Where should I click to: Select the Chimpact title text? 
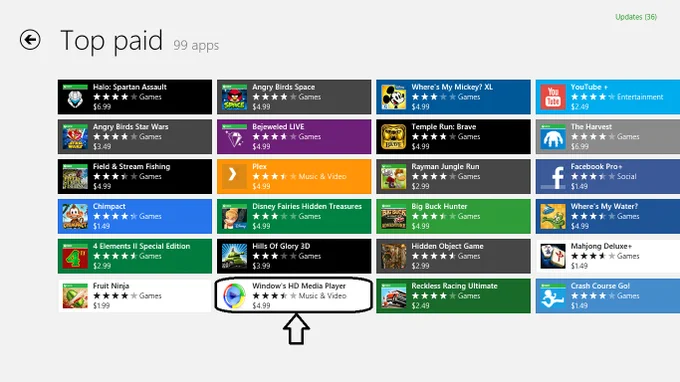coord(109,206)
